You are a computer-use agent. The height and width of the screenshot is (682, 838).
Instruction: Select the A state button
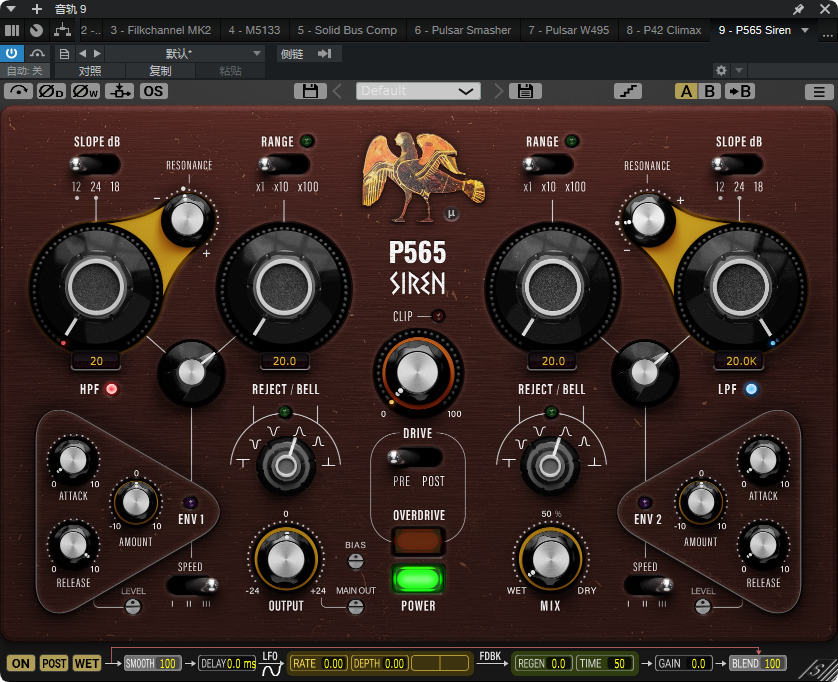[686, 91]
